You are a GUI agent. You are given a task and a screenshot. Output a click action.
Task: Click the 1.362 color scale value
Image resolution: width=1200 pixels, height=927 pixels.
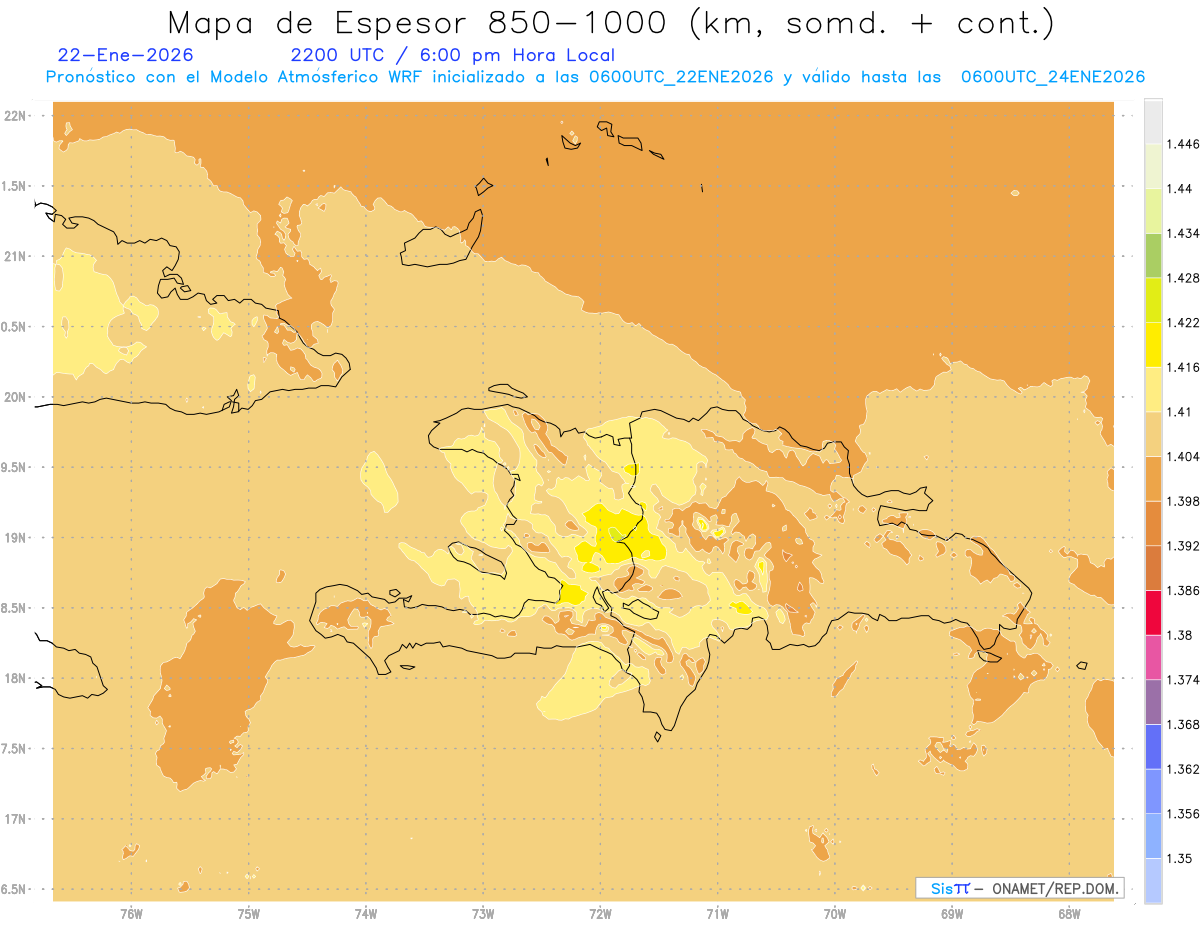click(1185, 769)
